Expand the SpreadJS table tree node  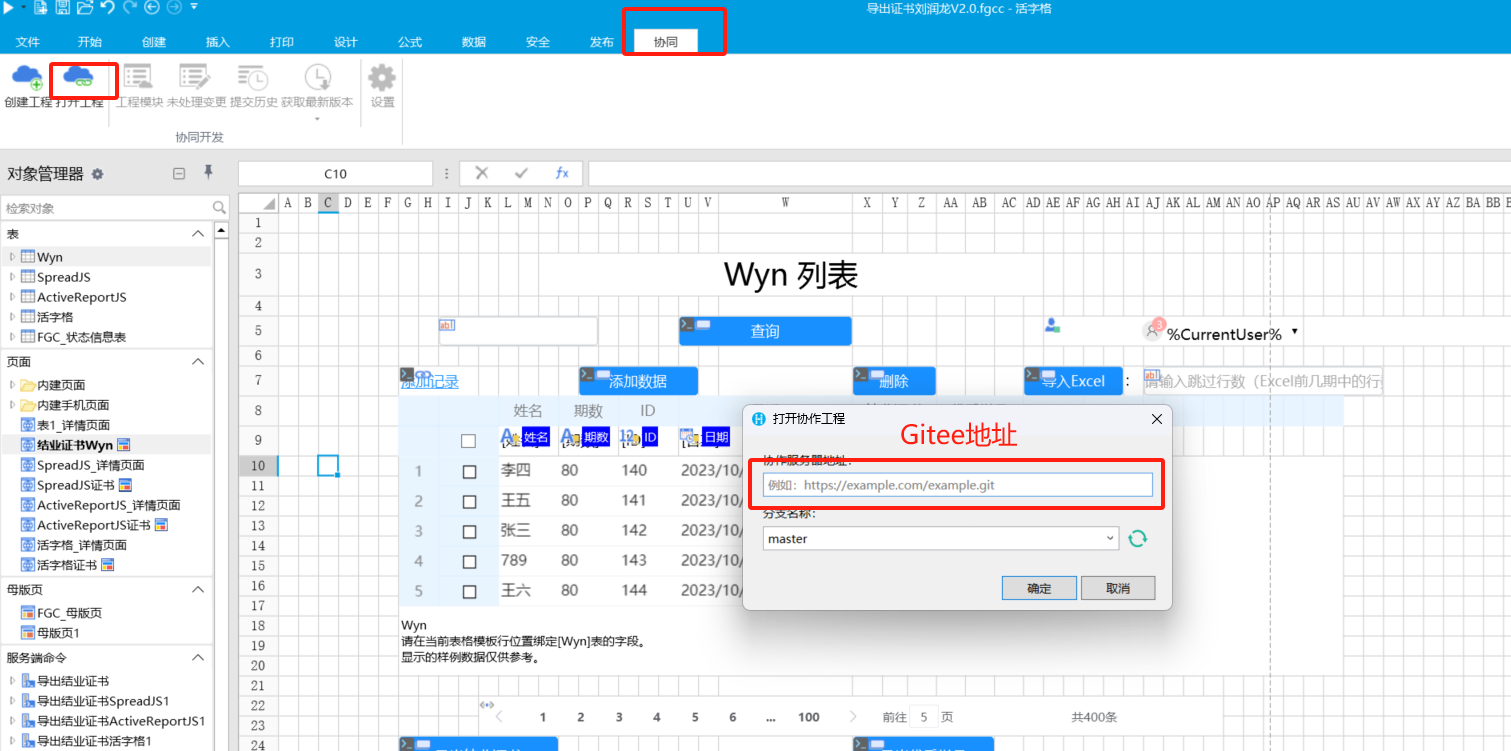click(x=13, y=277)
